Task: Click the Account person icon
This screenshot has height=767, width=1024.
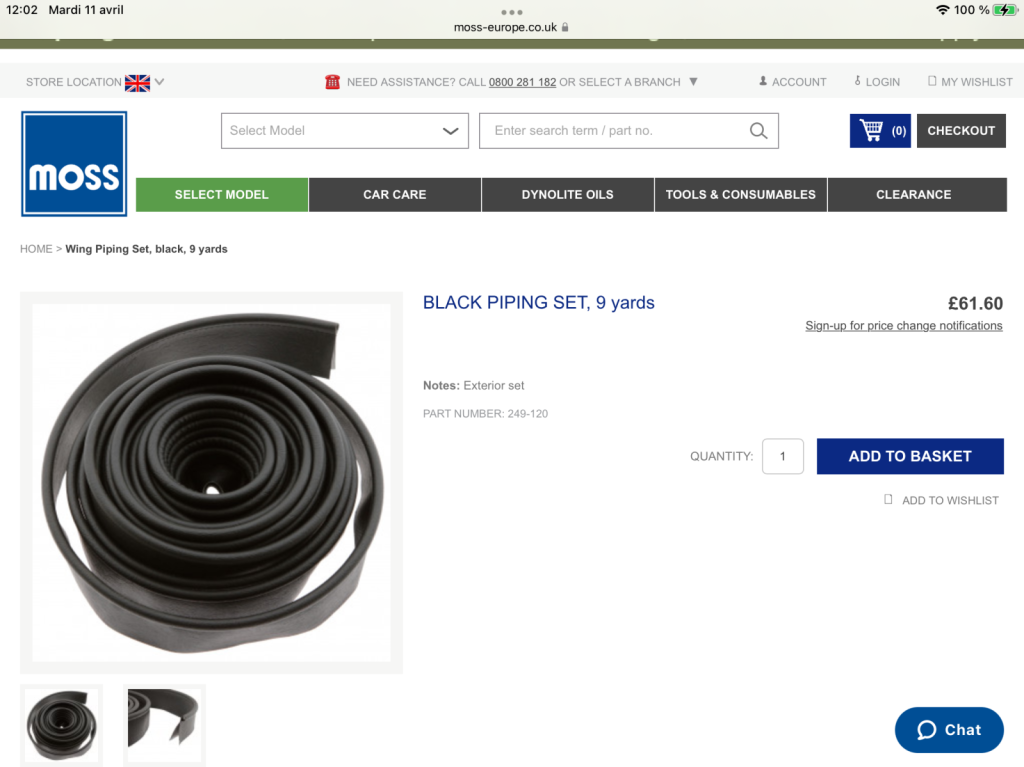Action: click(763, 81)
